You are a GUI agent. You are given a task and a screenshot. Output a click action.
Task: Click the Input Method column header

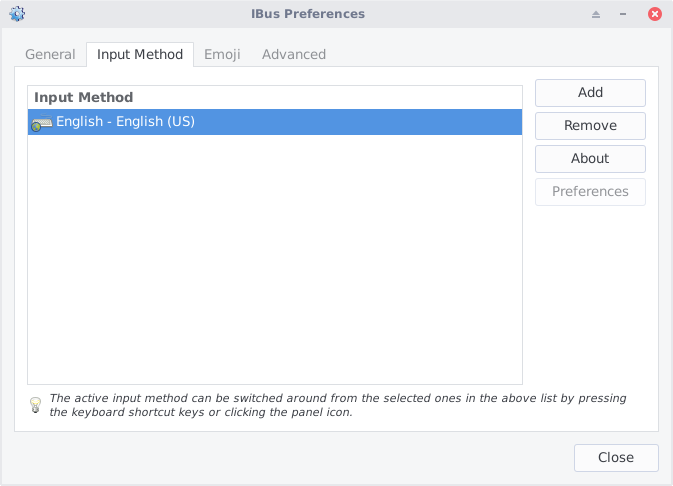pos(275,97)
